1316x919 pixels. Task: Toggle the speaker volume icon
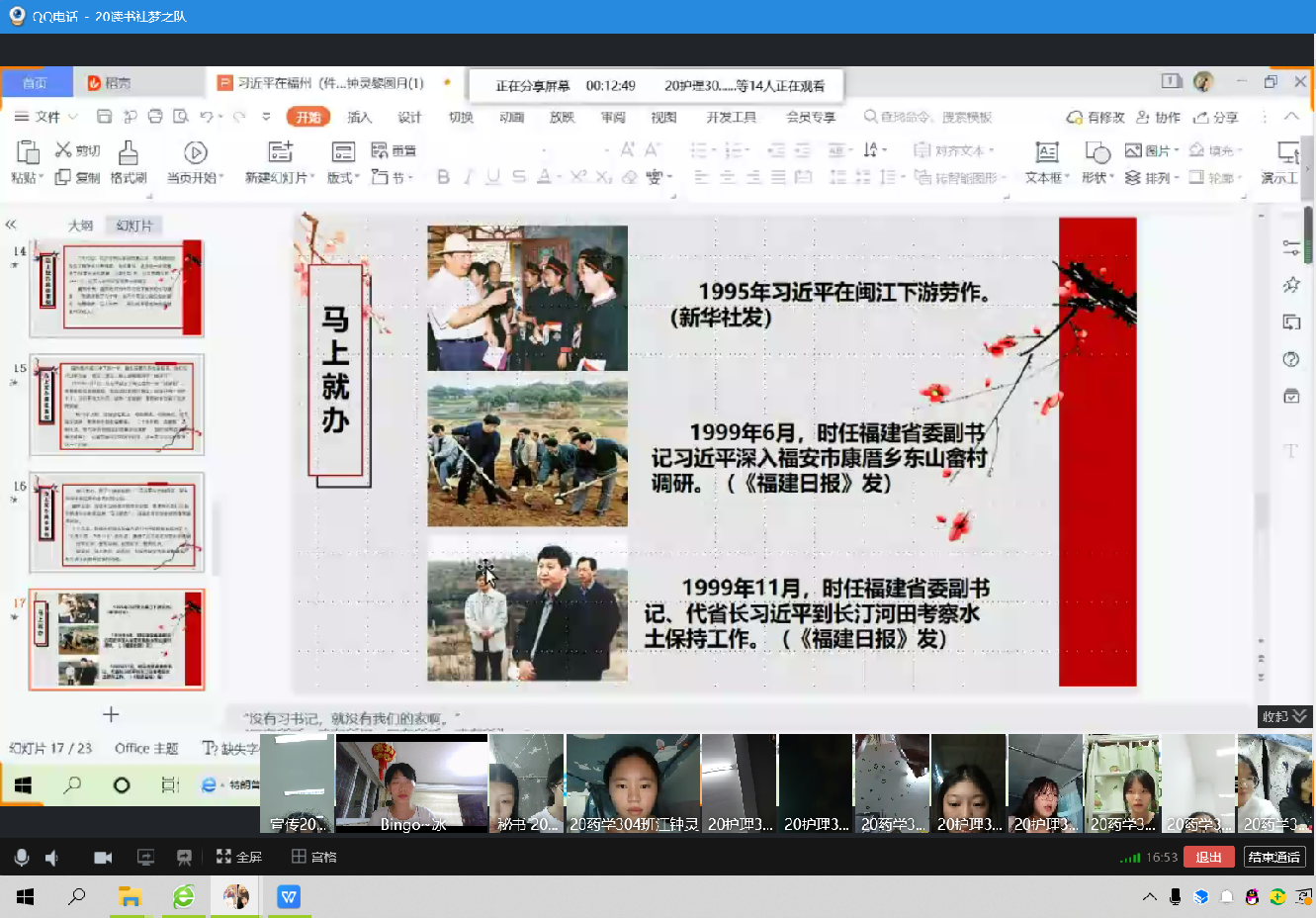coord(51,857)
